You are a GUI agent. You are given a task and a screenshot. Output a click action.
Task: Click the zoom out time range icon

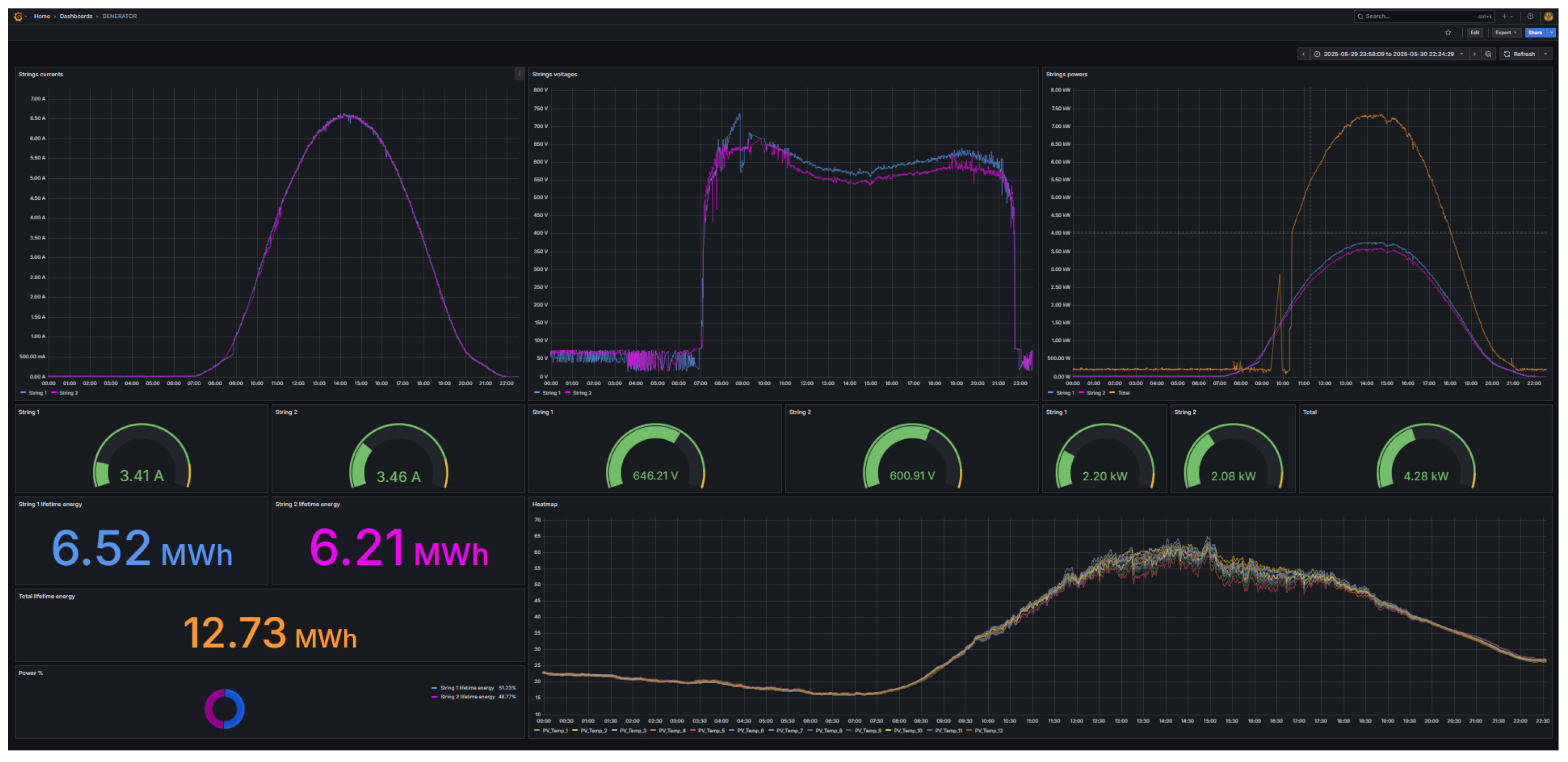click(1488, 54)
